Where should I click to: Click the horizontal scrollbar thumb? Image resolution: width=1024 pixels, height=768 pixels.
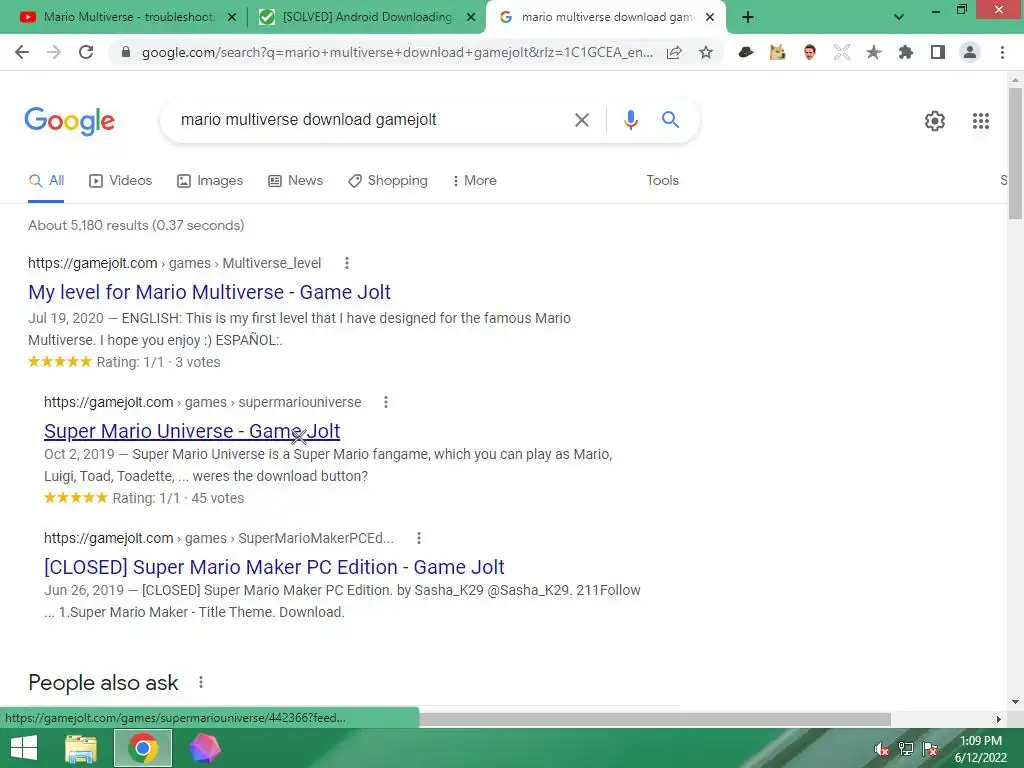tap(655, 719)
